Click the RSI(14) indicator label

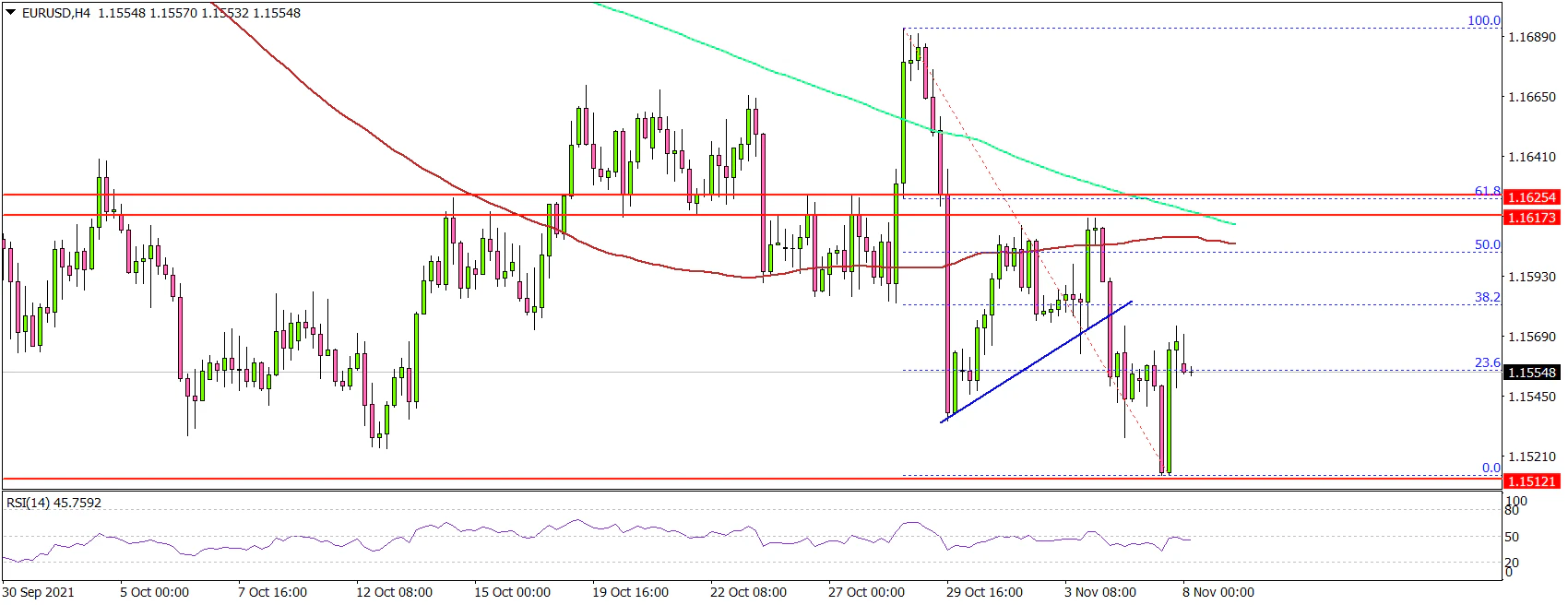pos(54,503)
